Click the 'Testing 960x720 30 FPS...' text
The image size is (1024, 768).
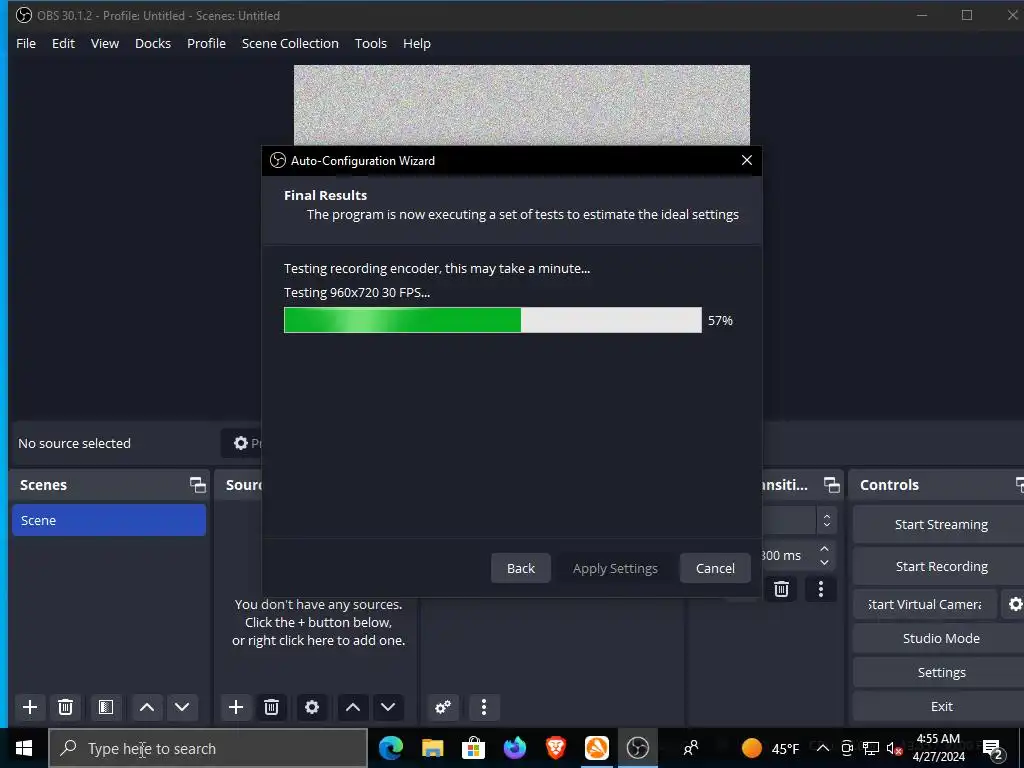click(357, 293)
